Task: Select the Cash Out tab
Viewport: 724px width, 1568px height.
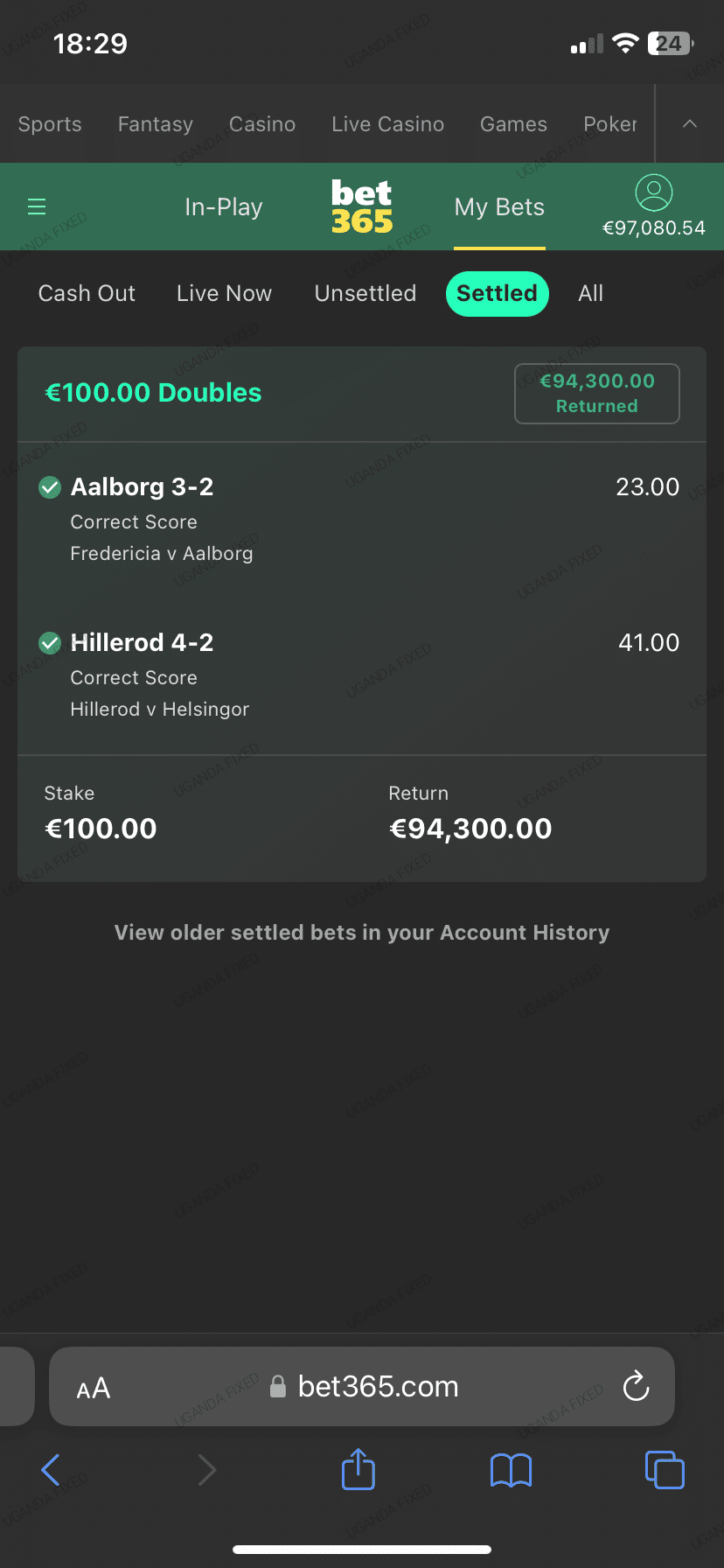Action: [87, 293]
